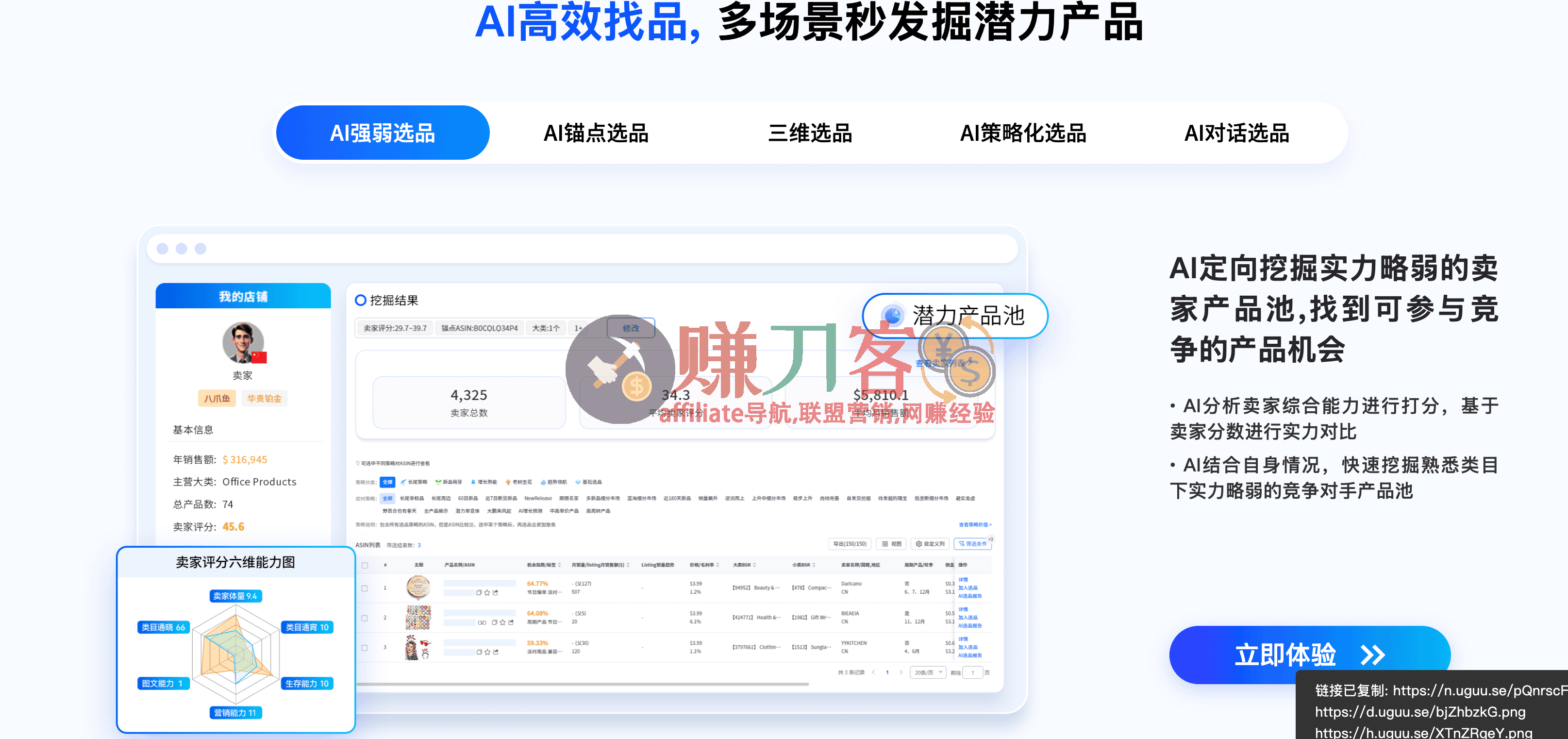Star the product in row 3

[x=487, y=652]
